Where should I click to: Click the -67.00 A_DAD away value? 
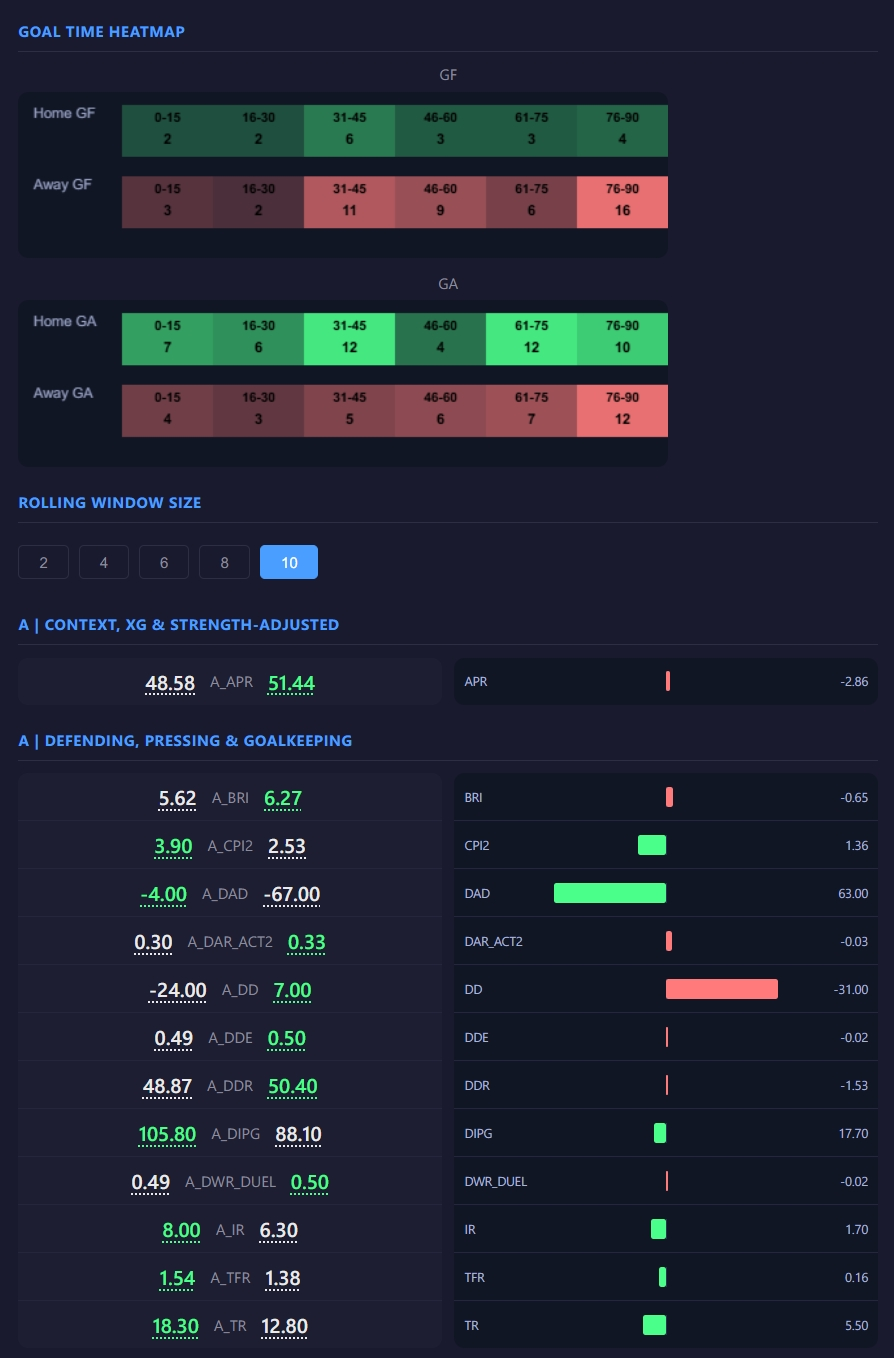click(x=291, y=894)
